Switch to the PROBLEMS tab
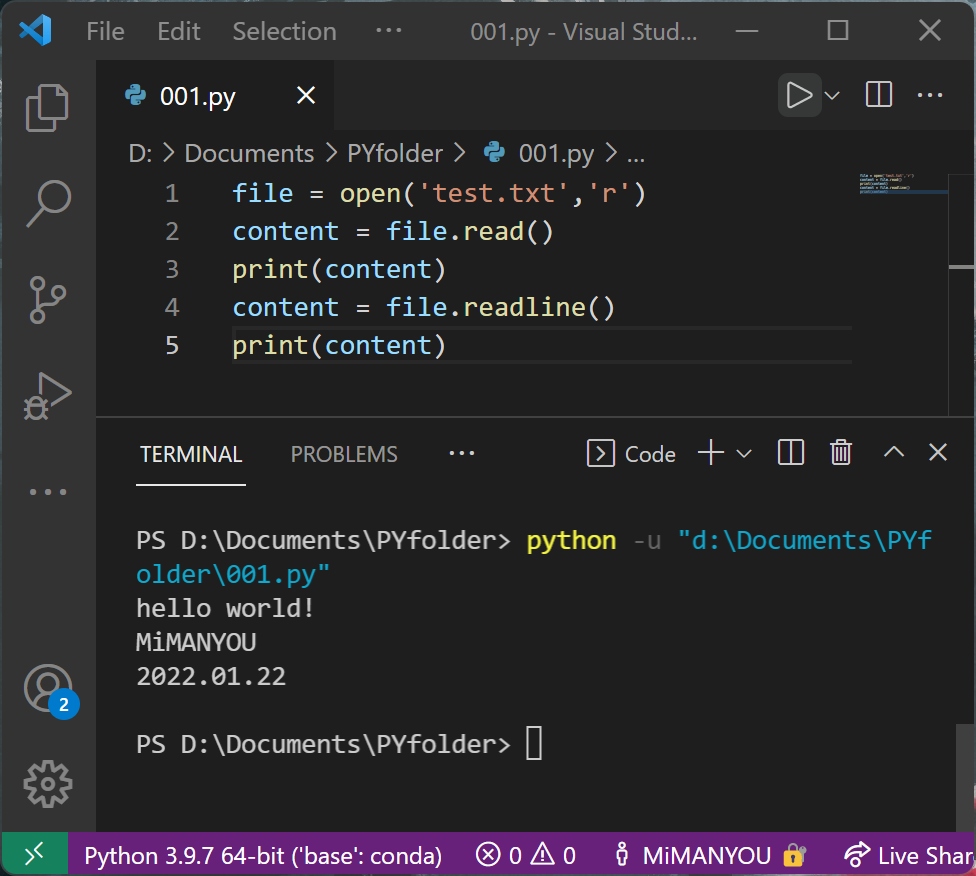The image size is (976, 876). coord(344,454)
